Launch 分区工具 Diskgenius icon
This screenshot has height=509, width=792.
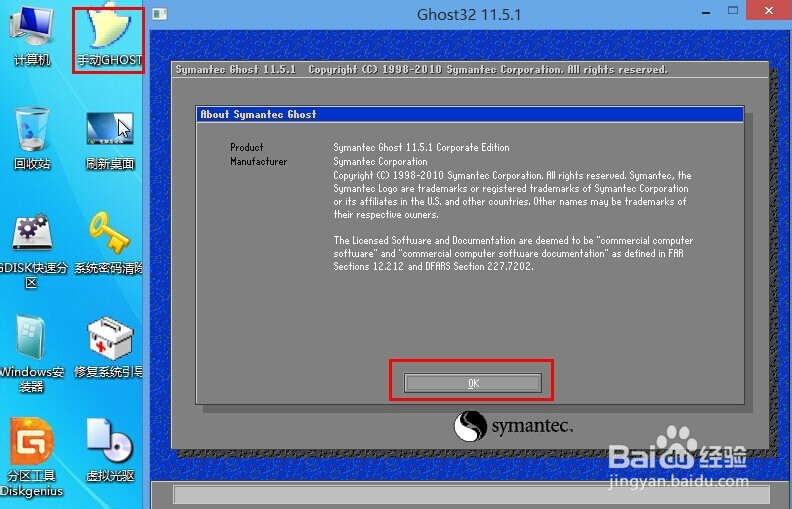coord(32,457)
